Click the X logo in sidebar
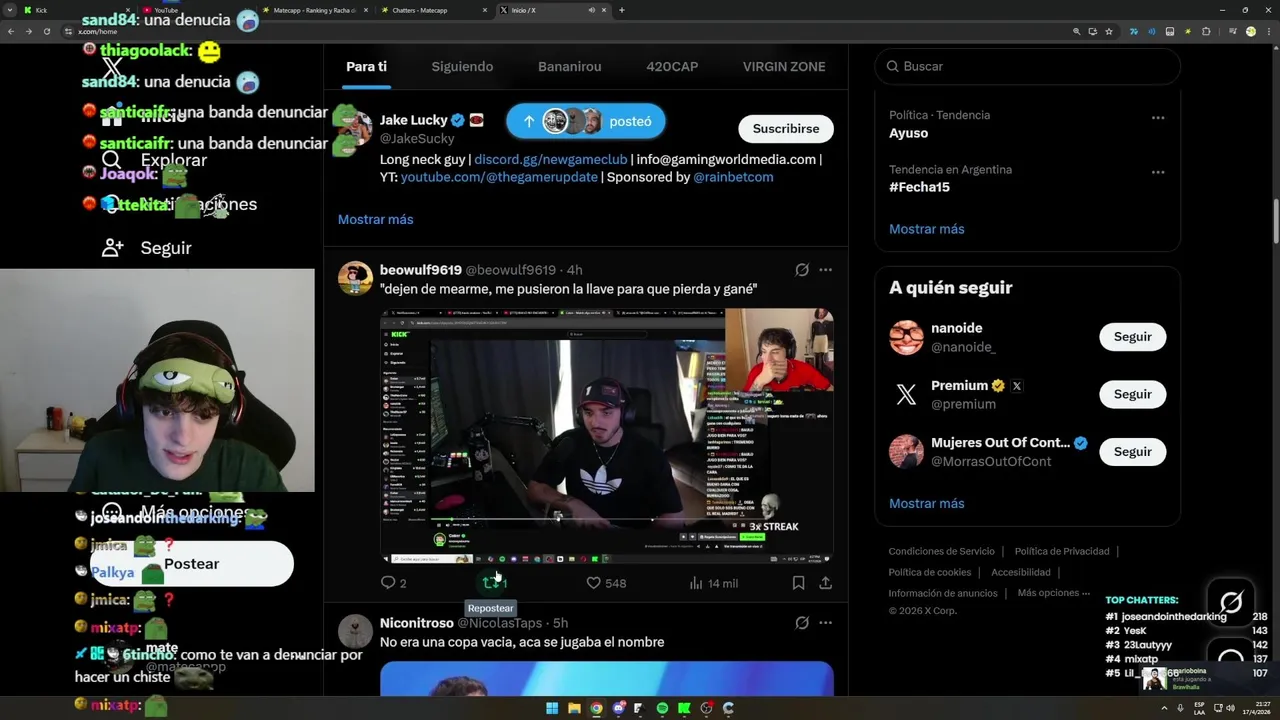Viewport: 1280px width, 720px height. [113, 67]
